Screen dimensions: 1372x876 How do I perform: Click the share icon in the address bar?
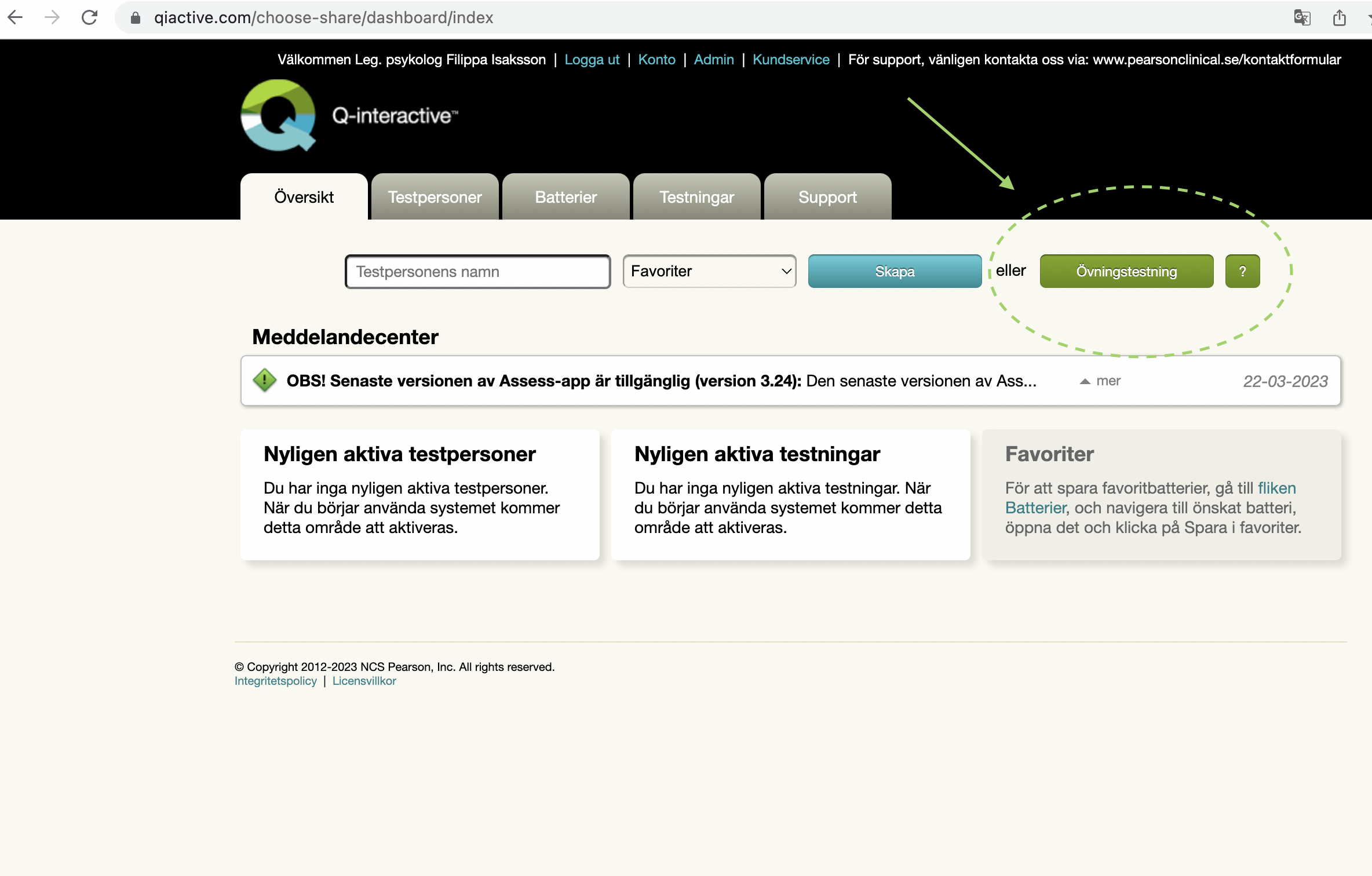(x=1339, y=17)
